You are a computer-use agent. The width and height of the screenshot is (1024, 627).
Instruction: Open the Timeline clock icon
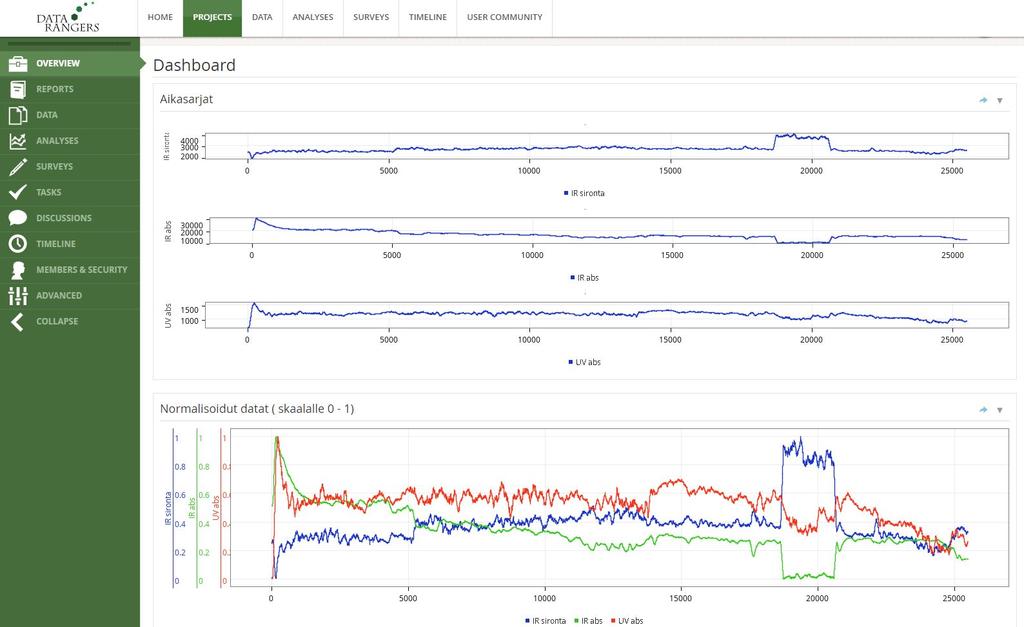[x=18, y=244]
